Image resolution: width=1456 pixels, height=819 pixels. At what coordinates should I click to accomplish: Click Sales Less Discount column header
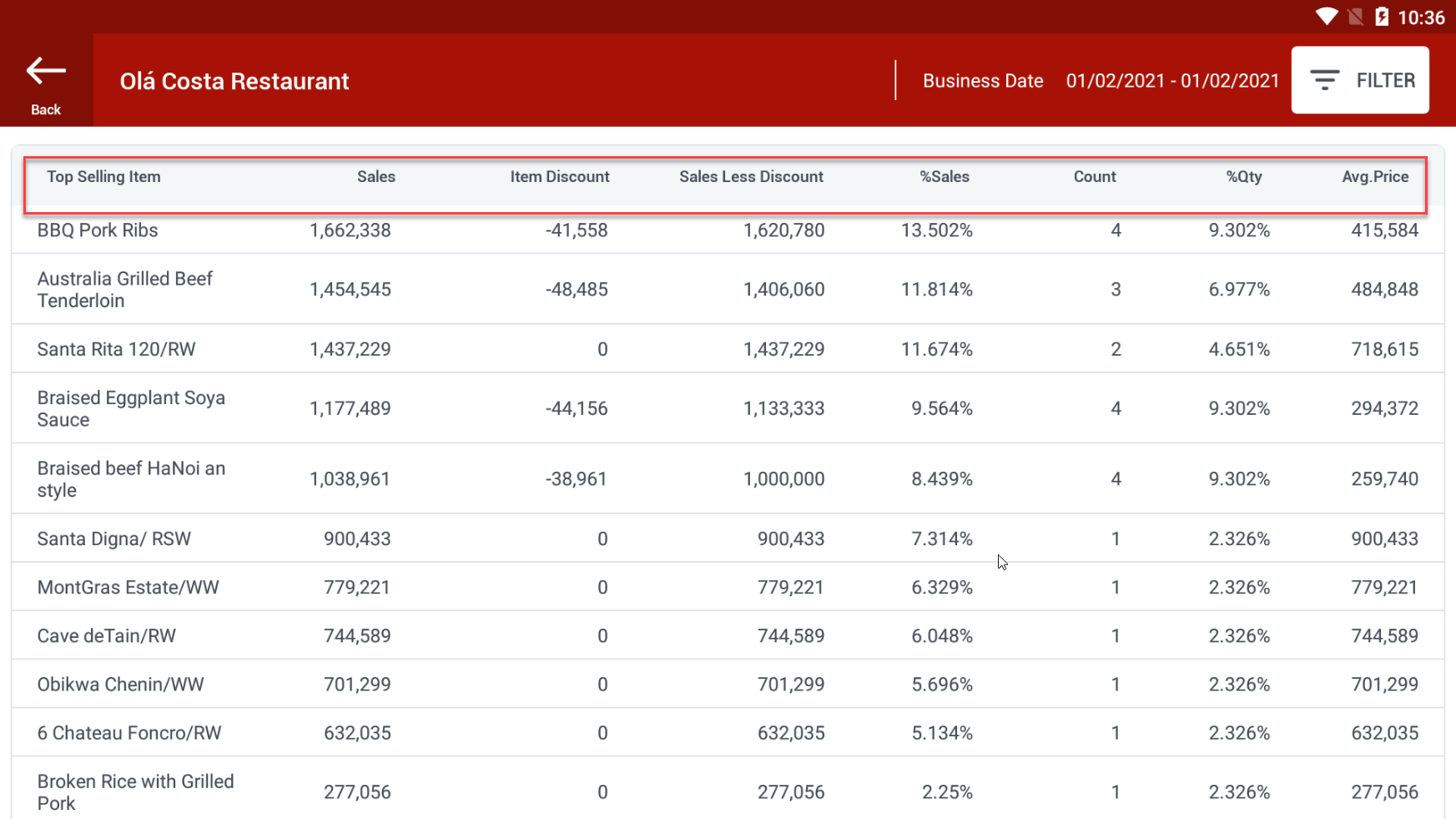pos(750,177)
